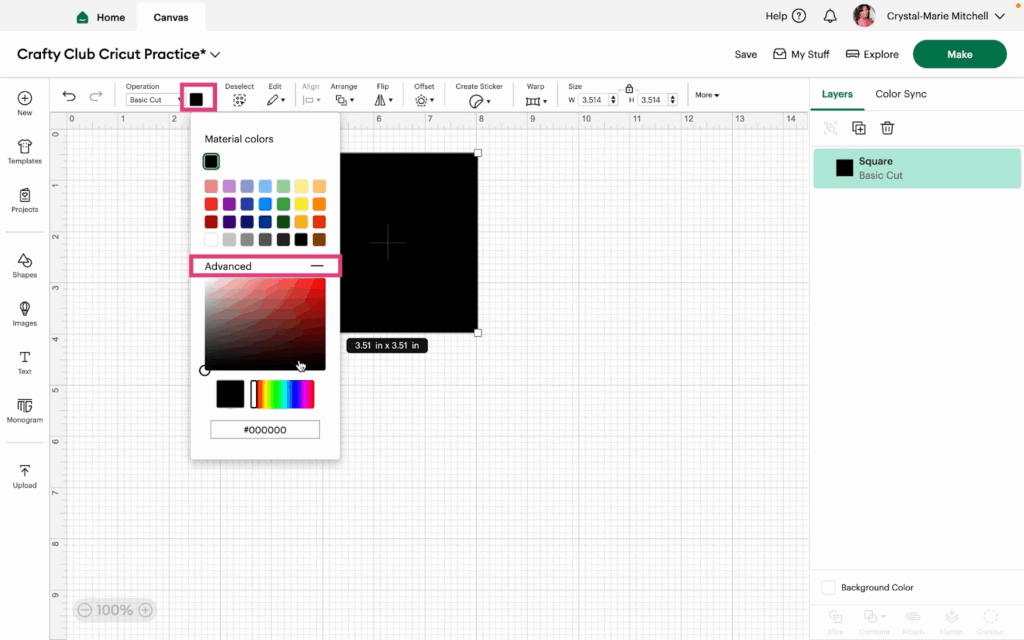Image resolution: width=1024 pixels, height=640 pixels.
Task: Click the user profile avatar
Action: coord(864,16)
